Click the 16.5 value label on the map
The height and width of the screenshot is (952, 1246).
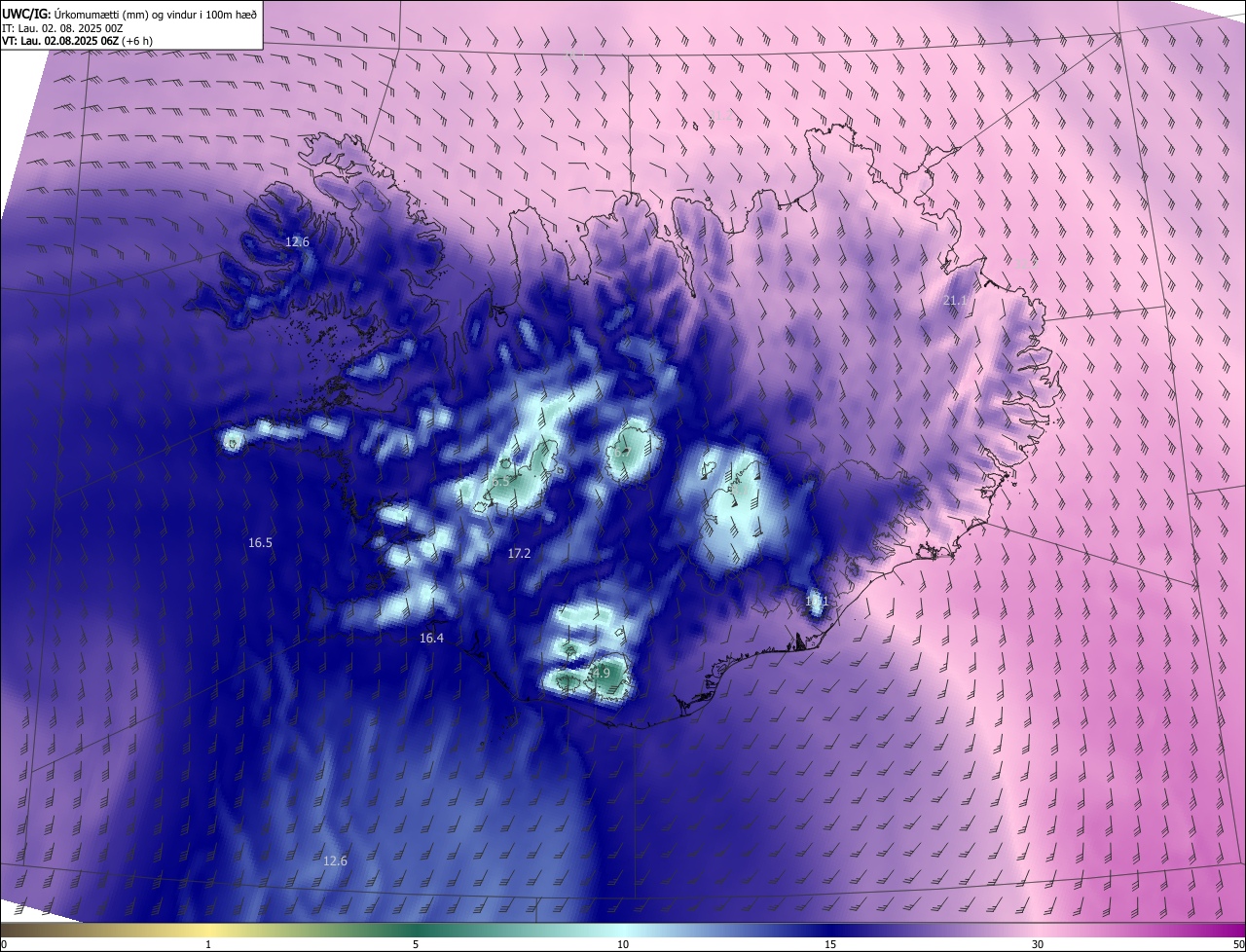(x=260, y=543)
